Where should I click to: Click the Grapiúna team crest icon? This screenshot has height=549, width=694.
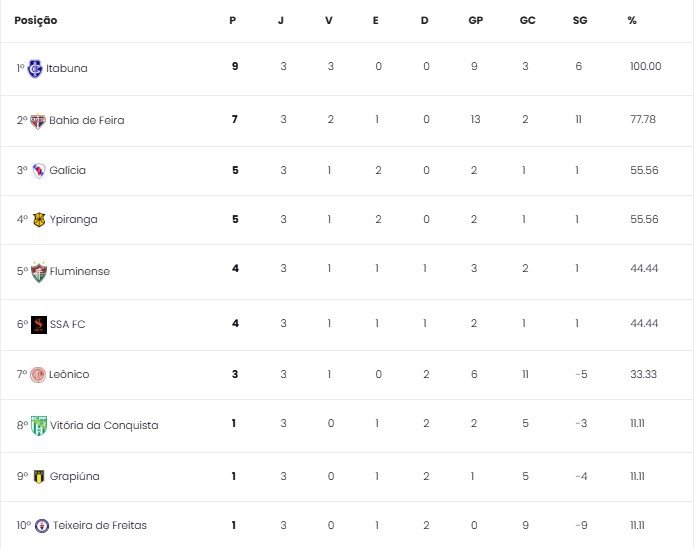pyautogui.click(x=40, y=476)
